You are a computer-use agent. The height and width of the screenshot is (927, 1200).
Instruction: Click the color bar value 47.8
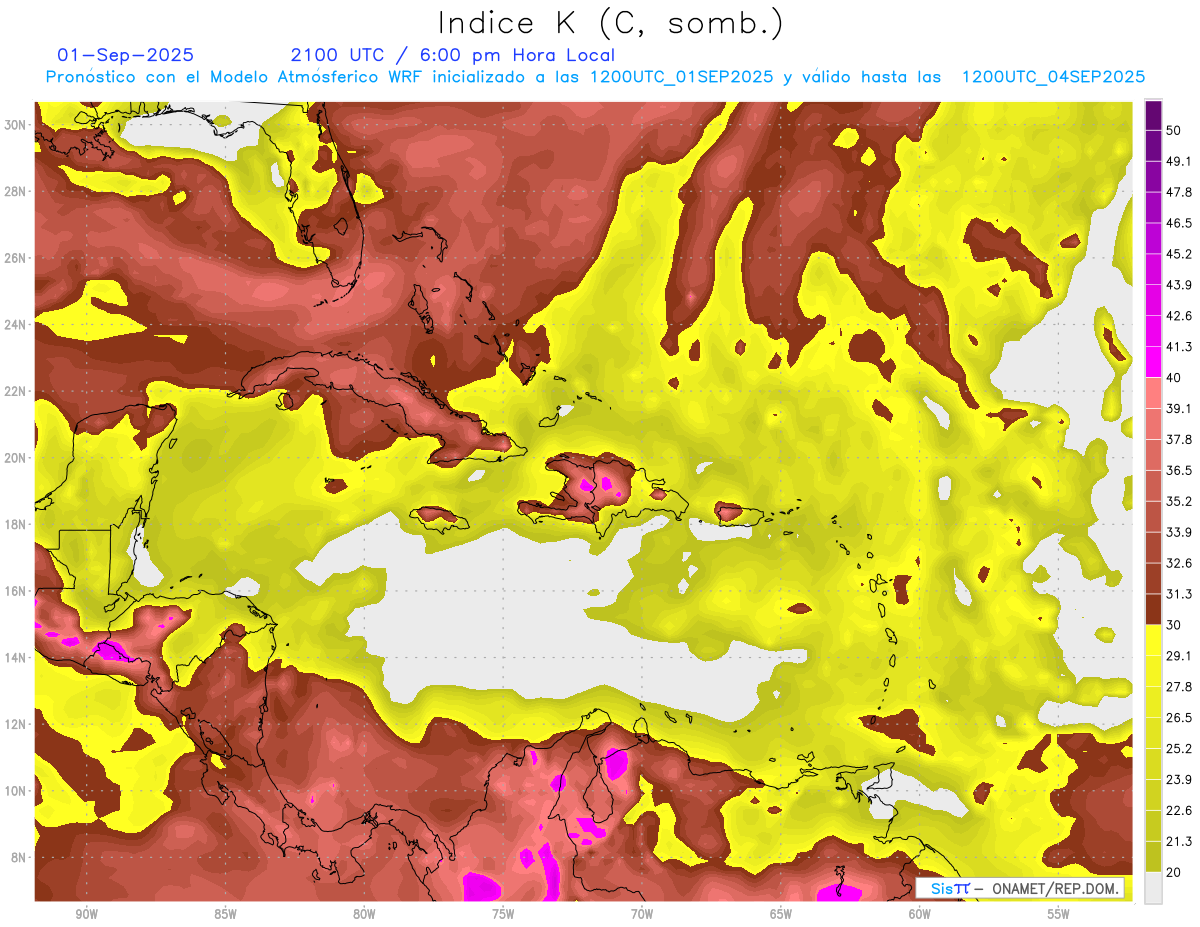(1179, 192)
